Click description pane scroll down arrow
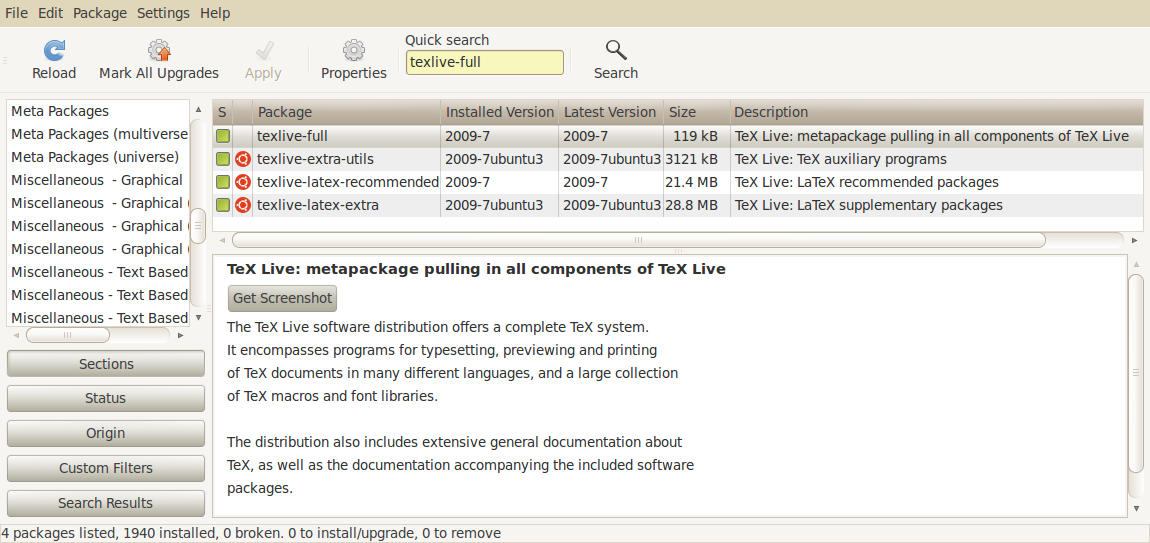 pyautogui.click(x=1136, y=508)
